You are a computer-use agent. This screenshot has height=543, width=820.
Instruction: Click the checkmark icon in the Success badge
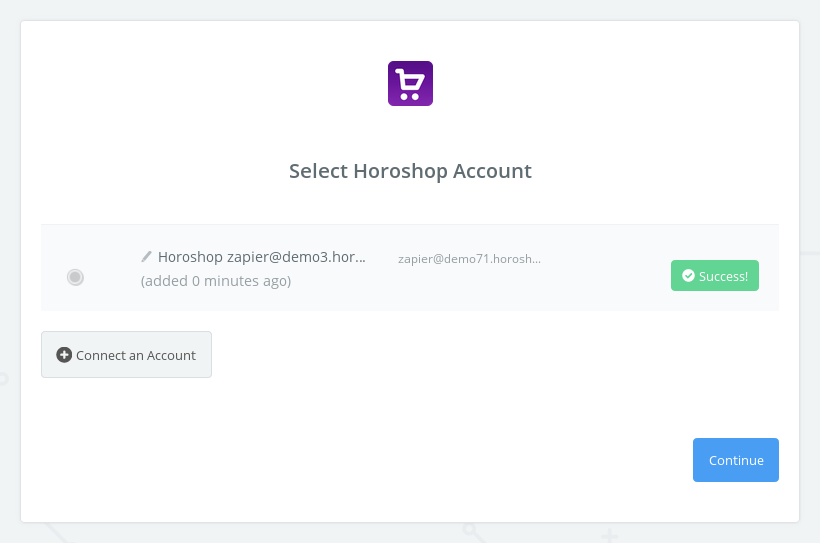pyautogui.click(x=688, y=276)
